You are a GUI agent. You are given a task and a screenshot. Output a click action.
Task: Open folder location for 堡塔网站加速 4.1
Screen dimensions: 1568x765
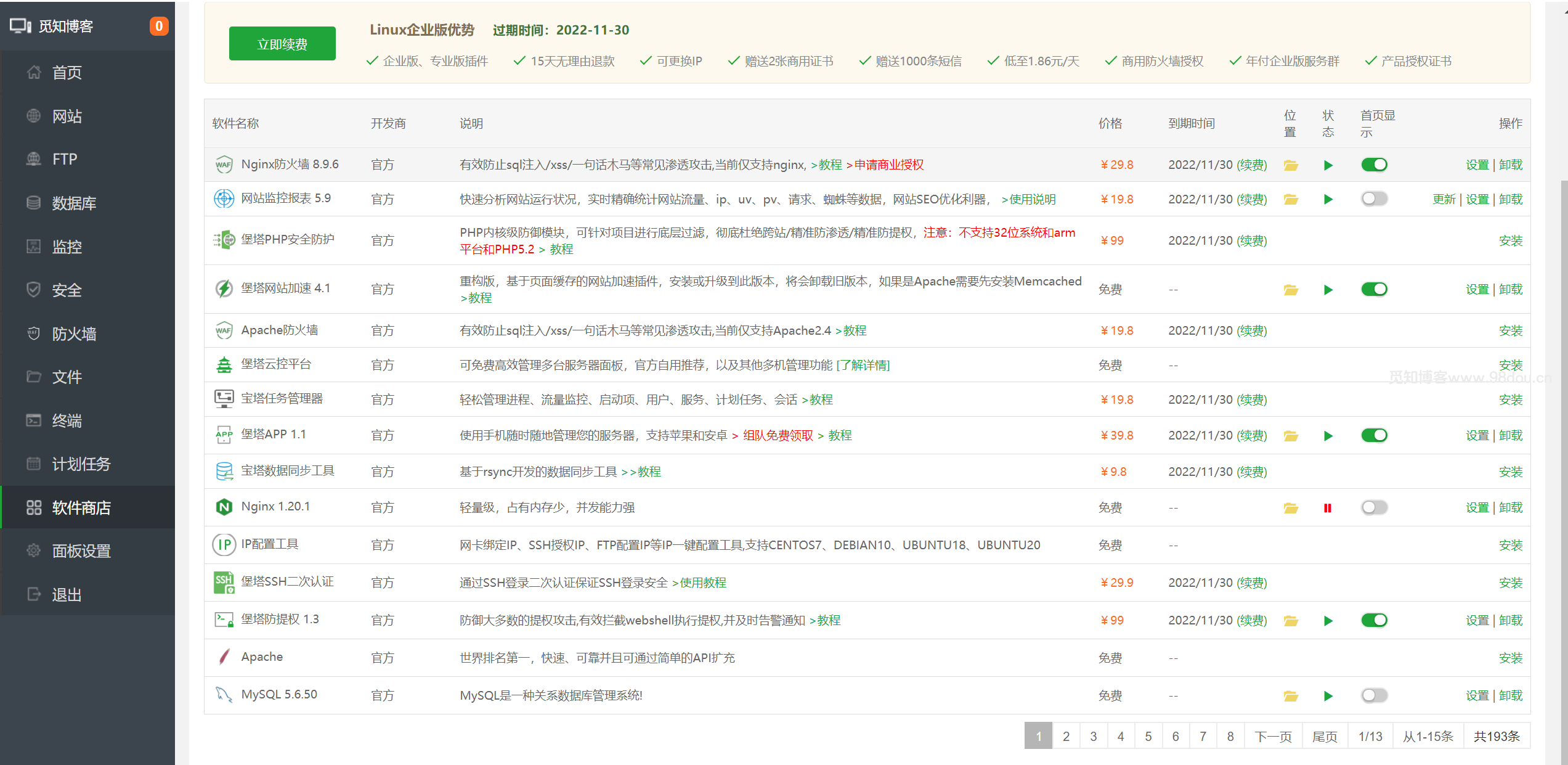[x=1291, y=290]
